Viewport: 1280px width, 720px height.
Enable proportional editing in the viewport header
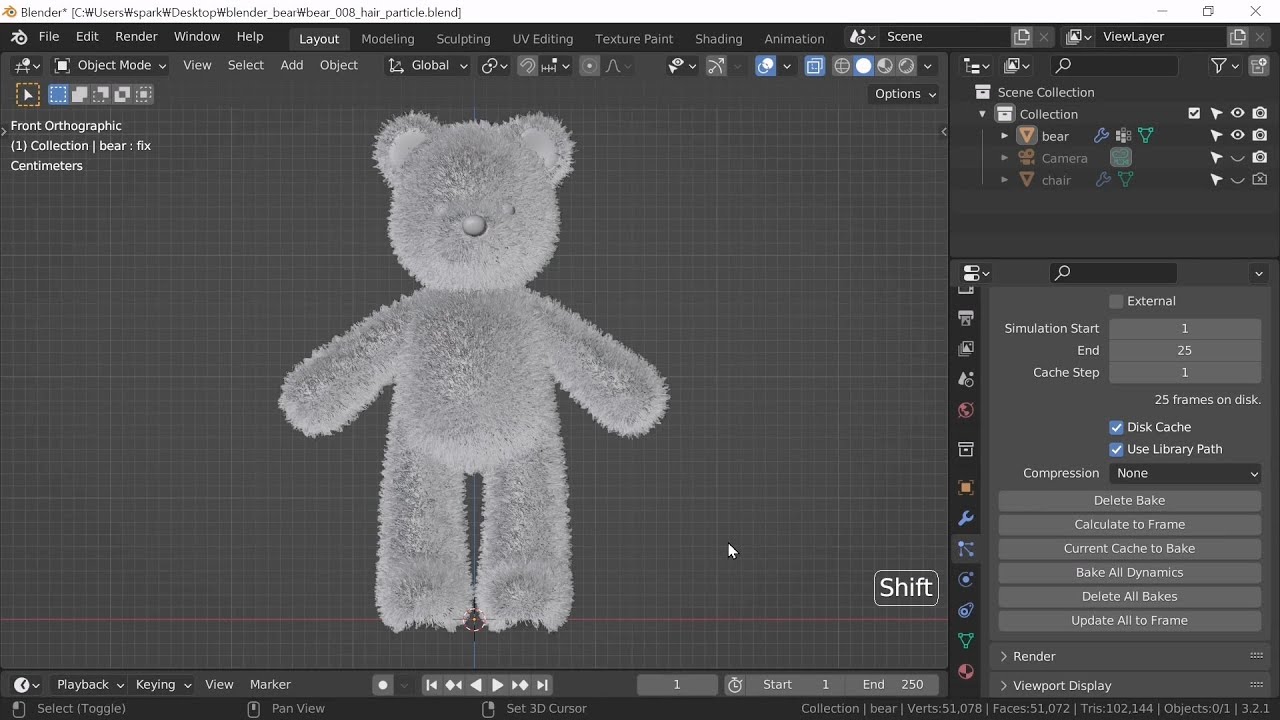pos(589,66)
